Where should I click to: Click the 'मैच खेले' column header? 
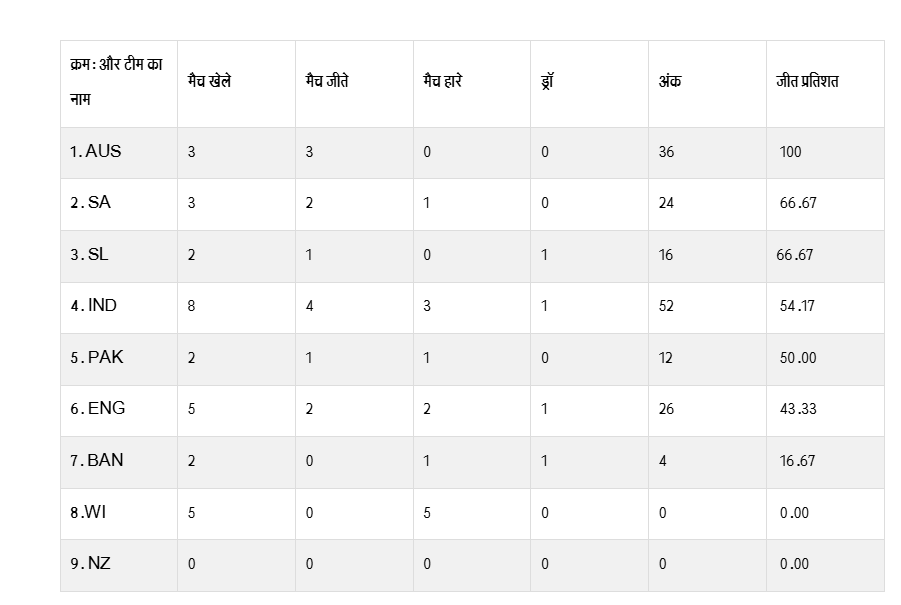(209, 81)
